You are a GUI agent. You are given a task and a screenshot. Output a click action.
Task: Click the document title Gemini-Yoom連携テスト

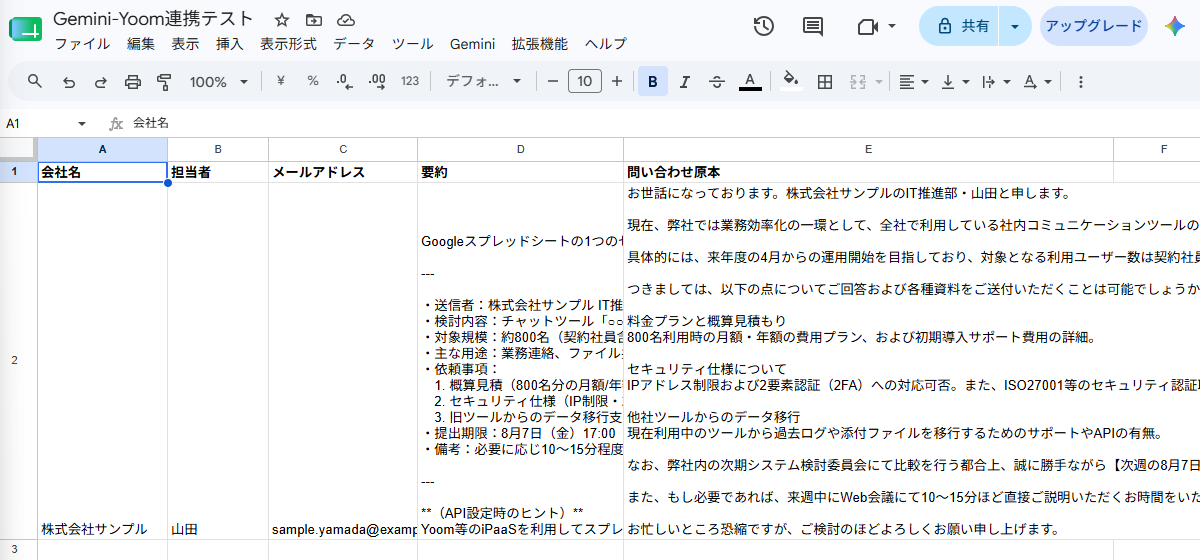153,19
